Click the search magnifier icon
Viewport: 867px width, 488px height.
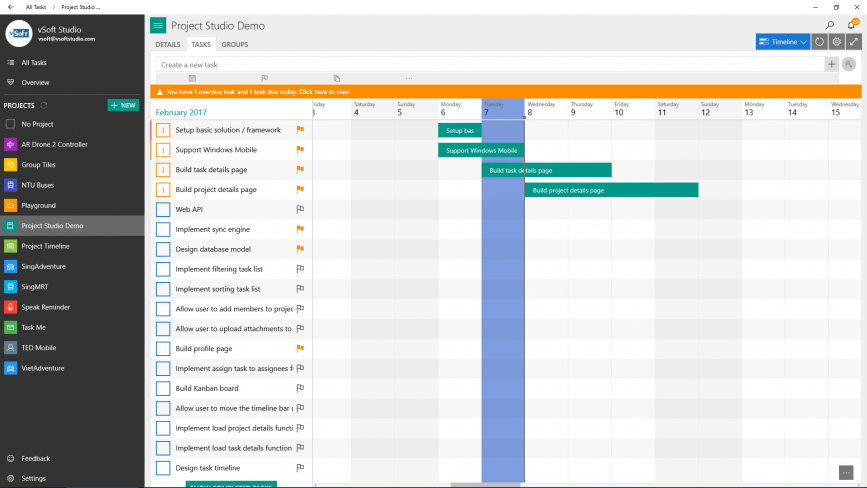point(829,25)
